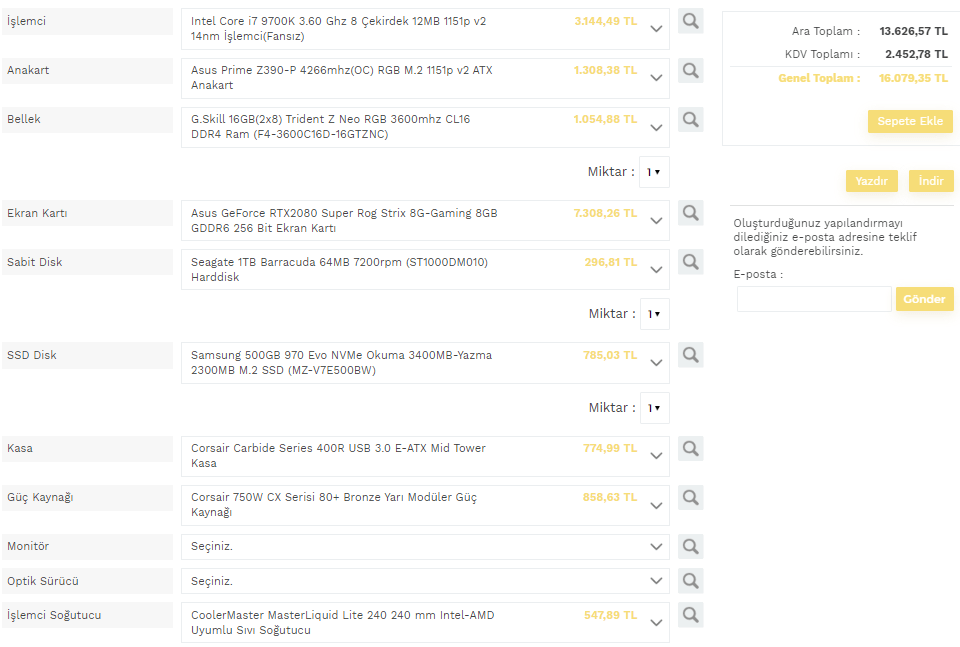Search for a Kasa component
The image size is (960, 647).
coord(690,448)
